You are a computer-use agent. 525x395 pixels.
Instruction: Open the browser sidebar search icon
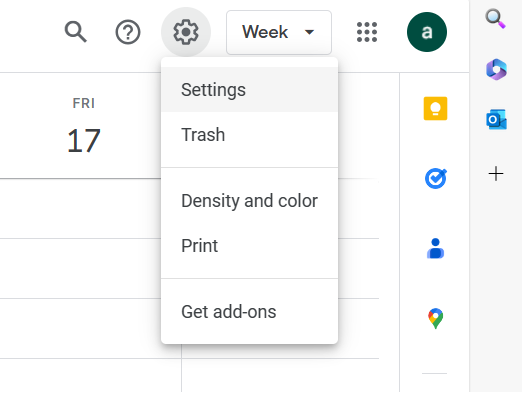pos(496,19)
